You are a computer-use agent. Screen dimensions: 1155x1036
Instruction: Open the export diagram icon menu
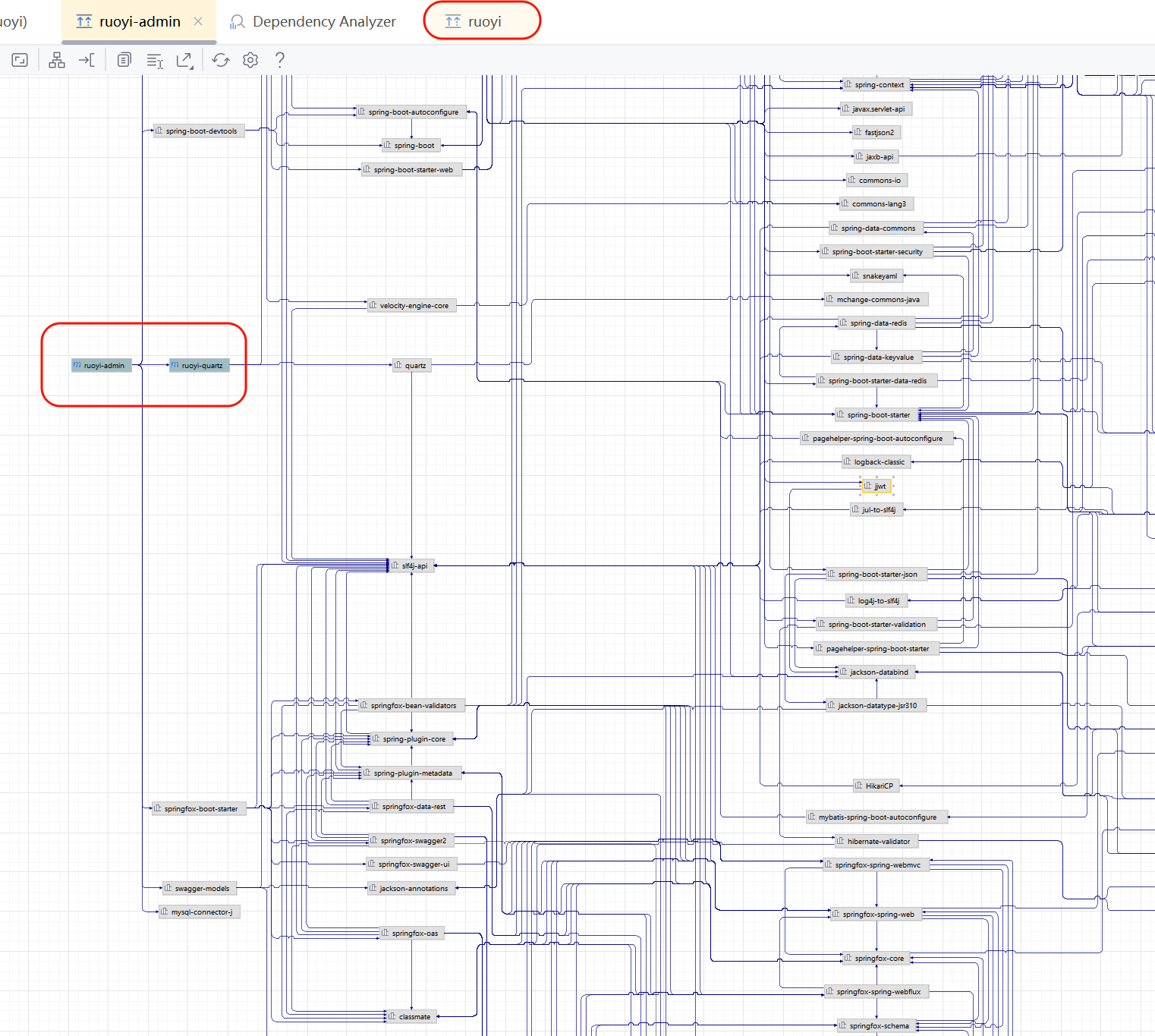(185, 61)
